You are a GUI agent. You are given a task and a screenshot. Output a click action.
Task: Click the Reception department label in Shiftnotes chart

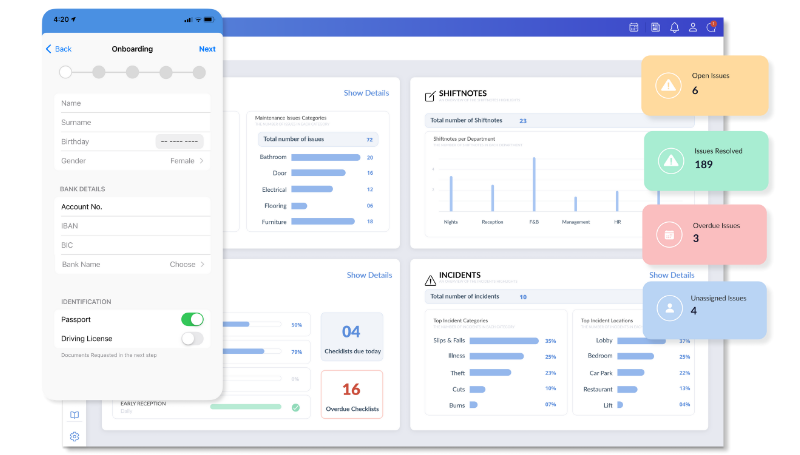[x=492, y=222]
